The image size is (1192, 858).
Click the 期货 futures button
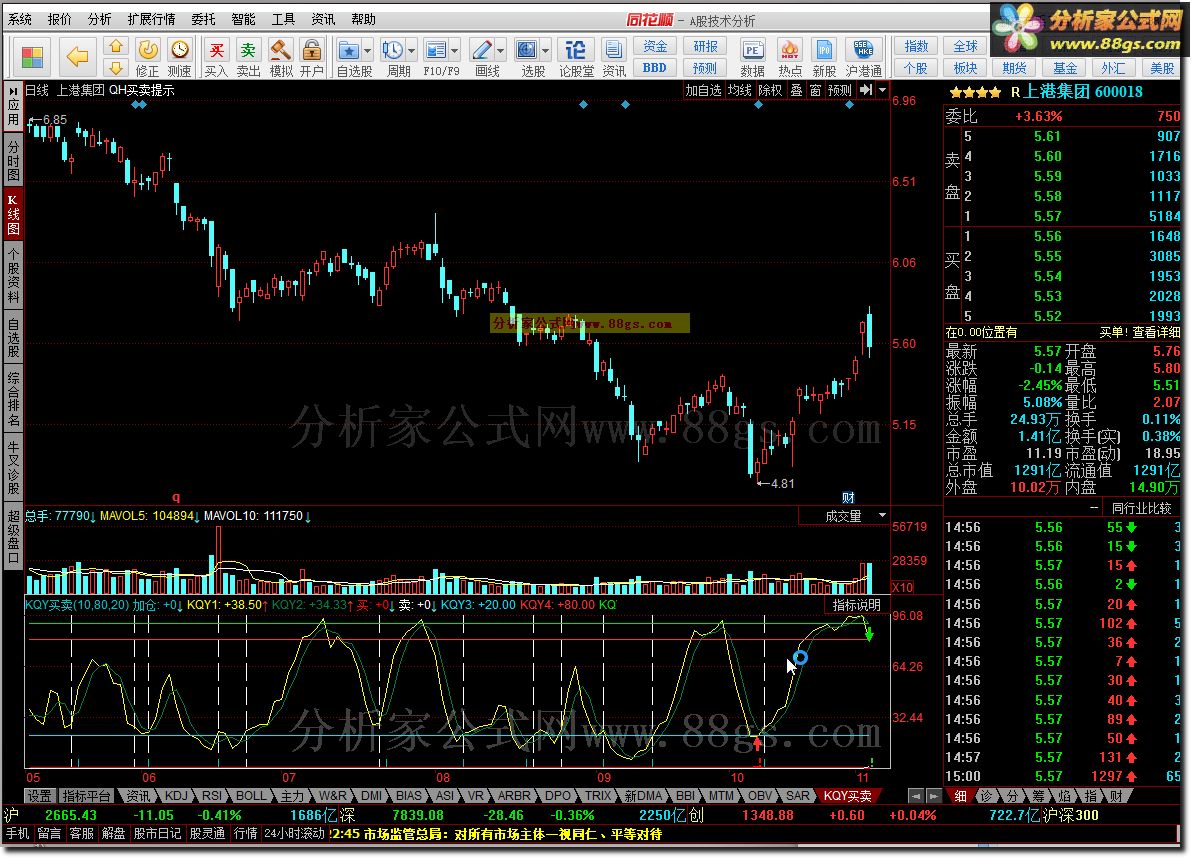pyautogui.click(x=1014, y=68)
